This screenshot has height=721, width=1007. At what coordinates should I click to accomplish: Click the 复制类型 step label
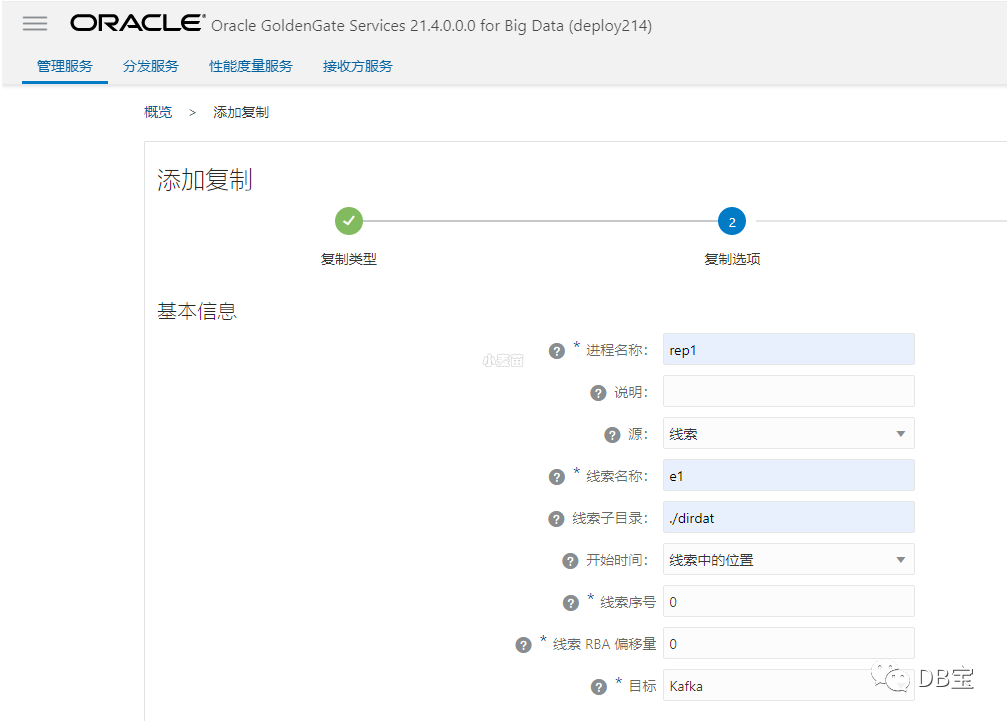pos(349,259)
